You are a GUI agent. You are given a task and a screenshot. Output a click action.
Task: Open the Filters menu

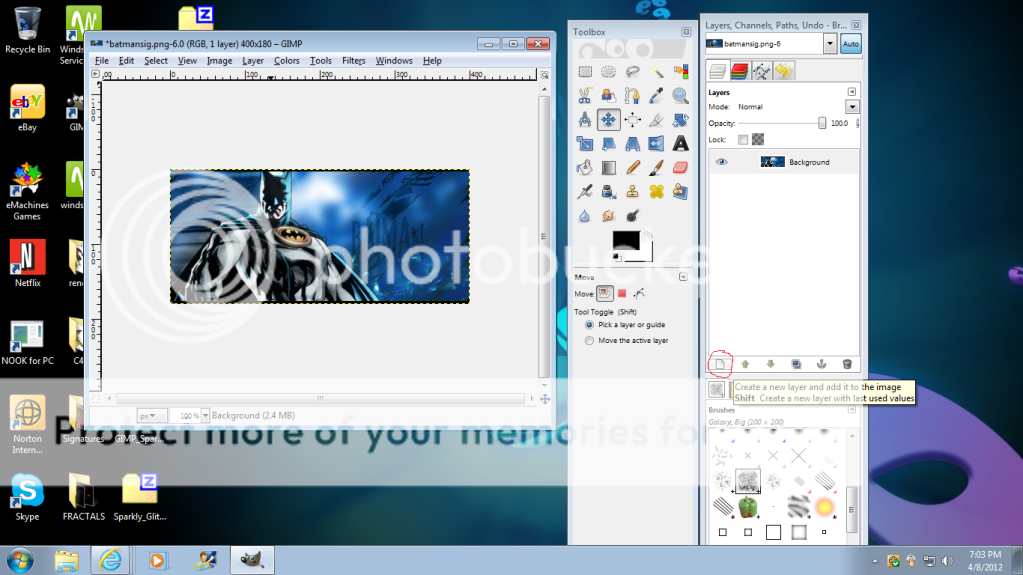pos(354,61)
